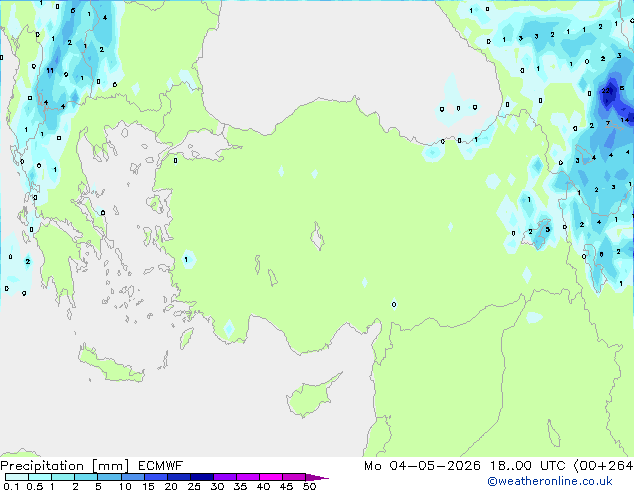The height and width of the screenshot is (490, 634).
Task: Click the island of Crete on map
Action: coord(111,365)
